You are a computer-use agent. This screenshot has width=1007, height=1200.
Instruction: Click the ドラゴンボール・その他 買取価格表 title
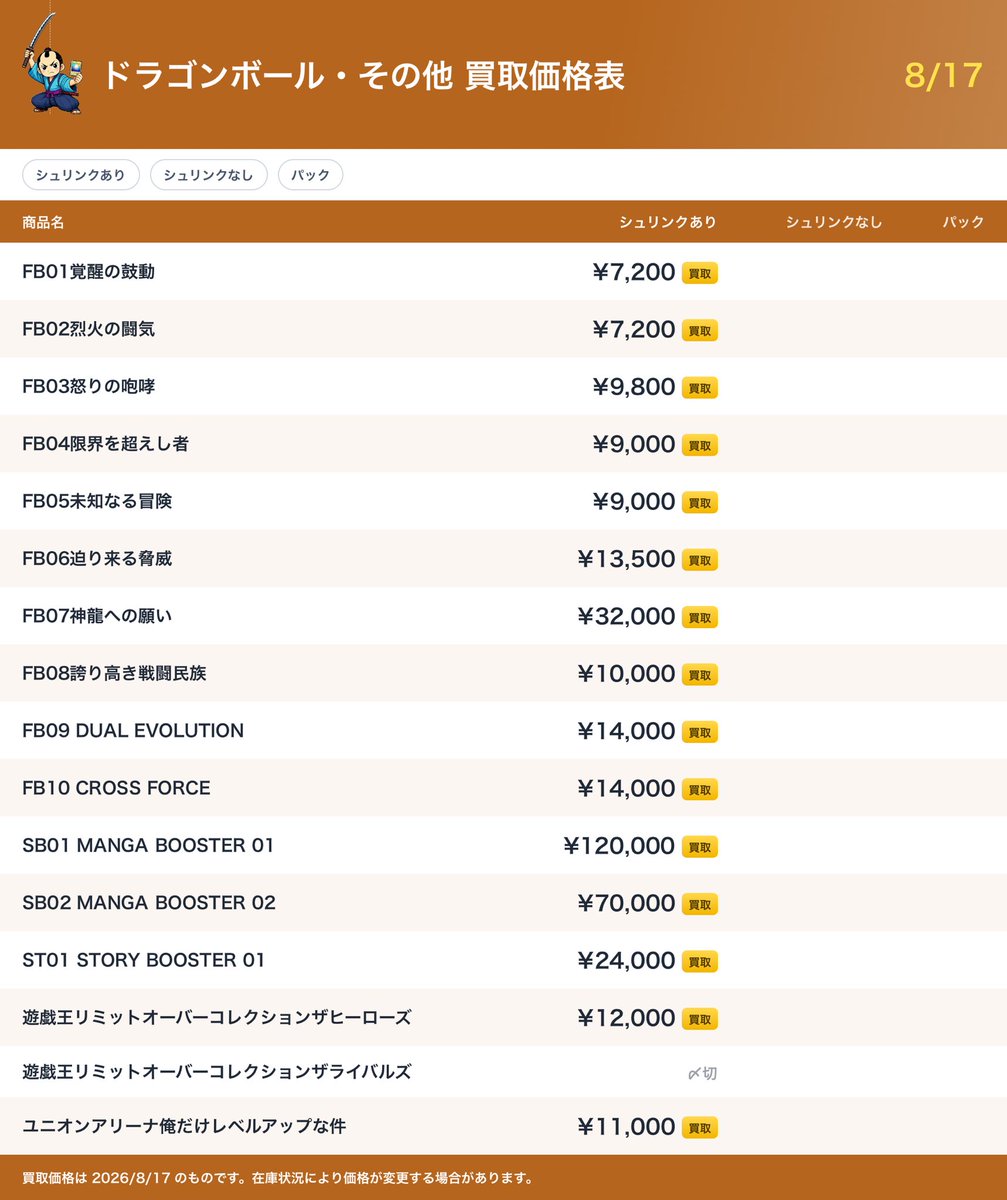(364, 77)
